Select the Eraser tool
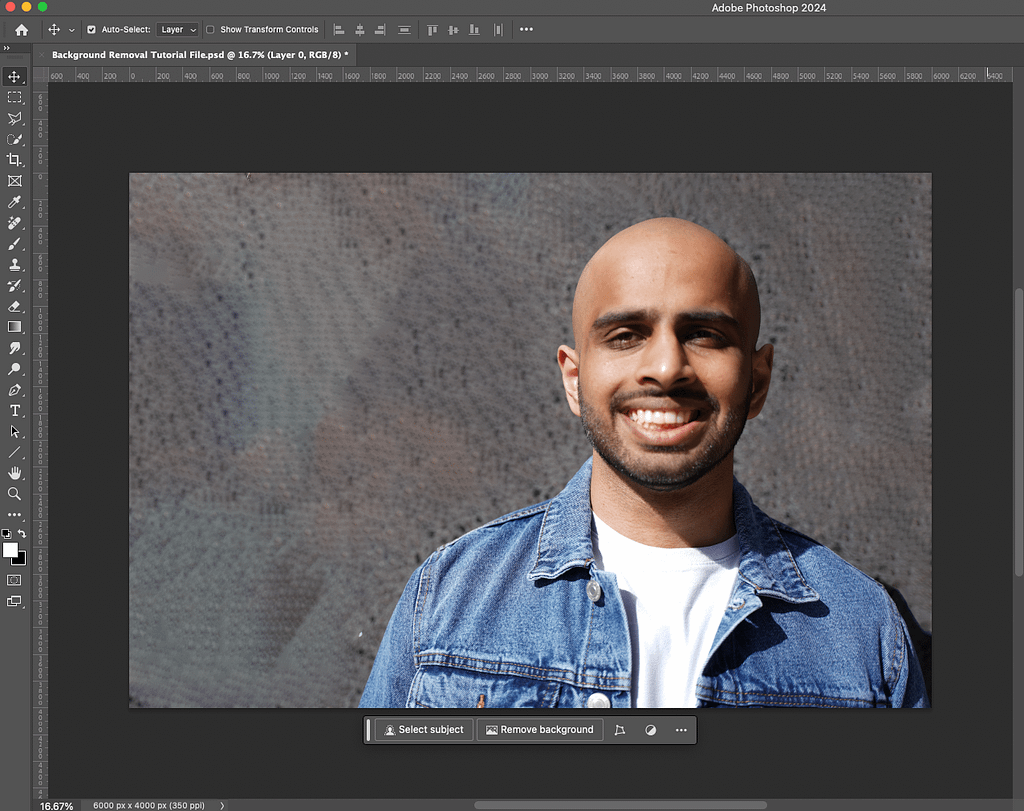 click(14, 307)
